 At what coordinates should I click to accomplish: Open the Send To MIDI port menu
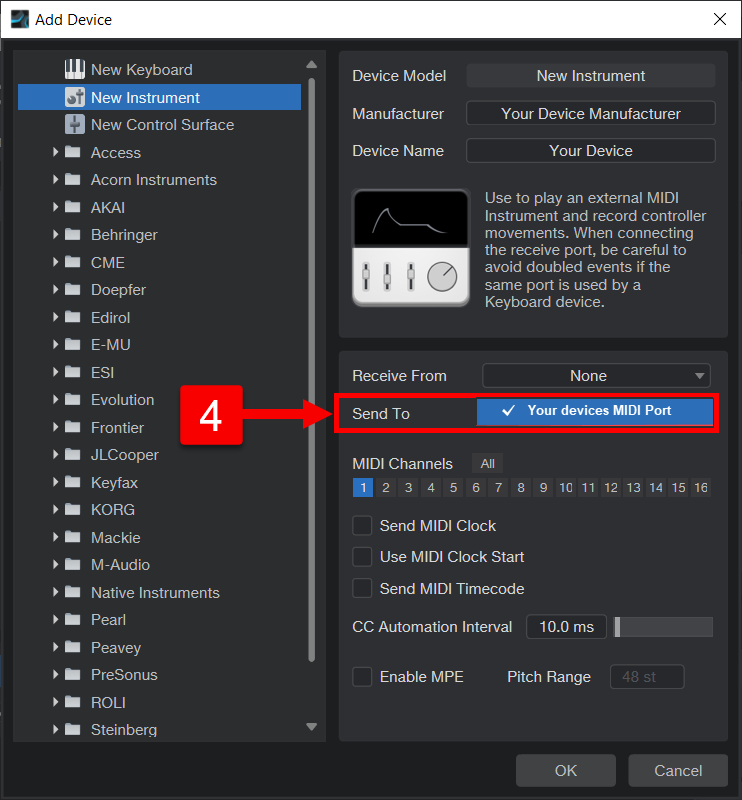595,412
